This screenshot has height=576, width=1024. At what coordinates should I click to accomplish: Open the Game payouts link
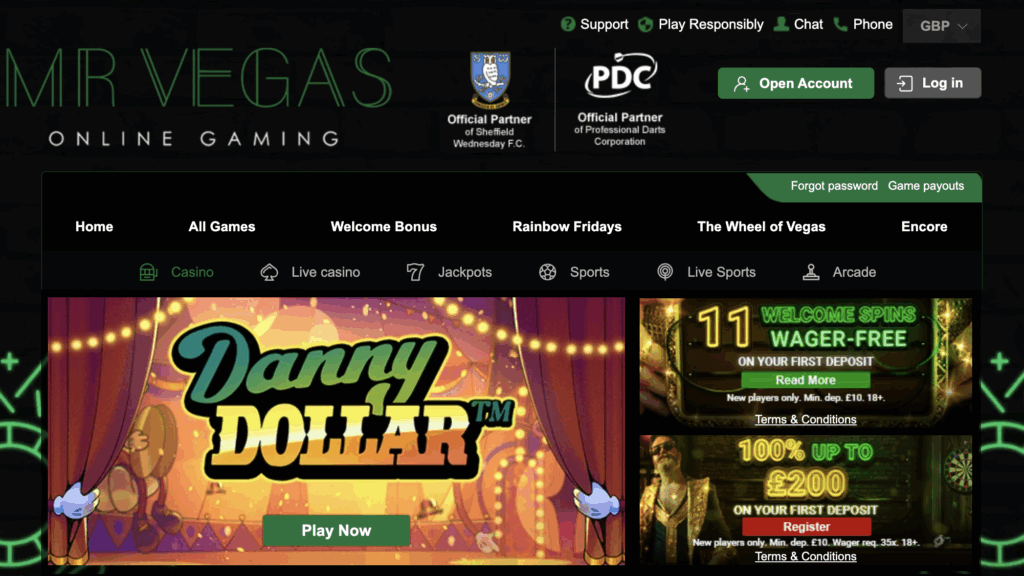pos(925,186)
